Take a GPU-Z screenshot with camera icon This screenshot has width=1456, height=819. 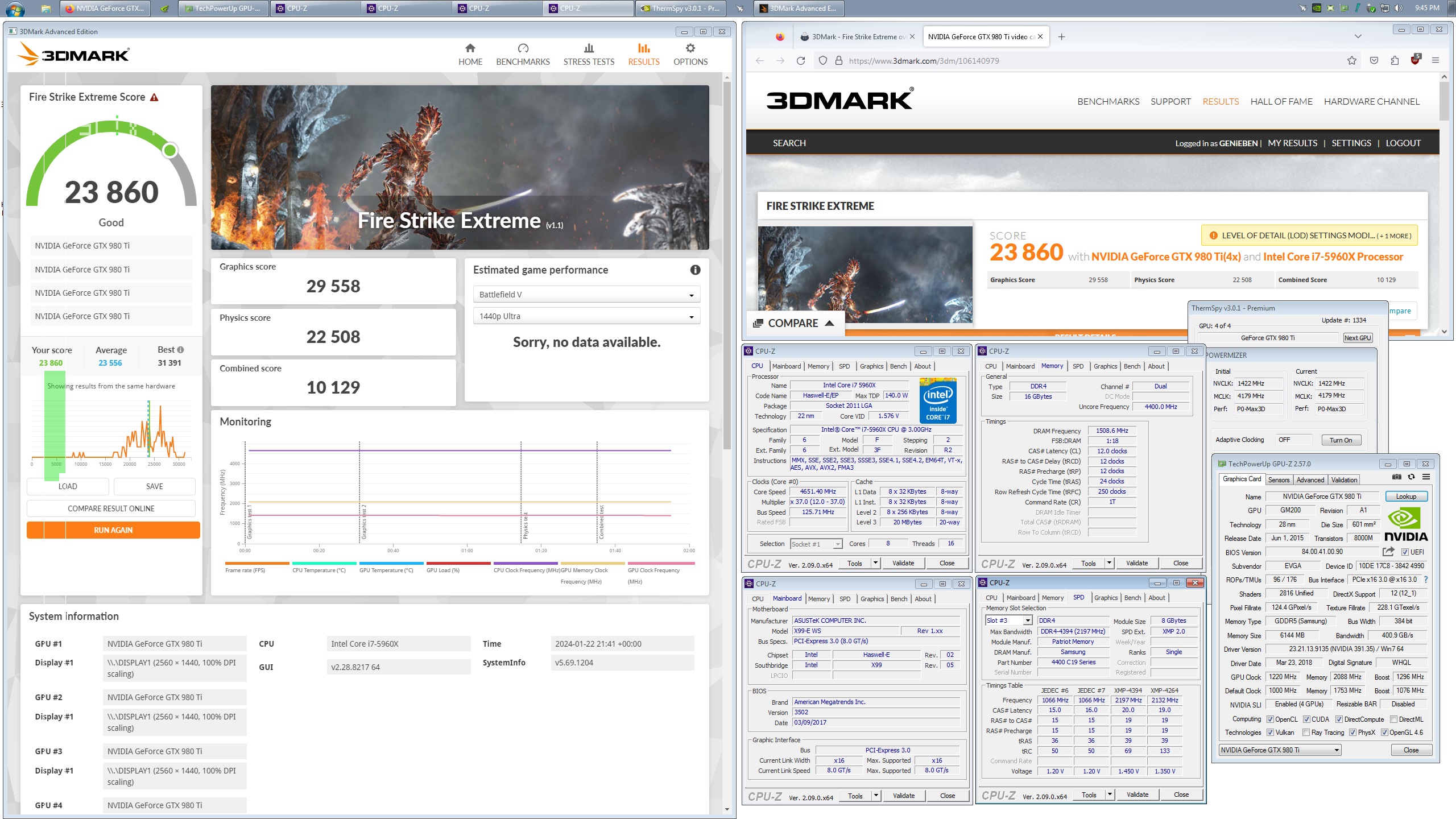tap(1396, 477)
